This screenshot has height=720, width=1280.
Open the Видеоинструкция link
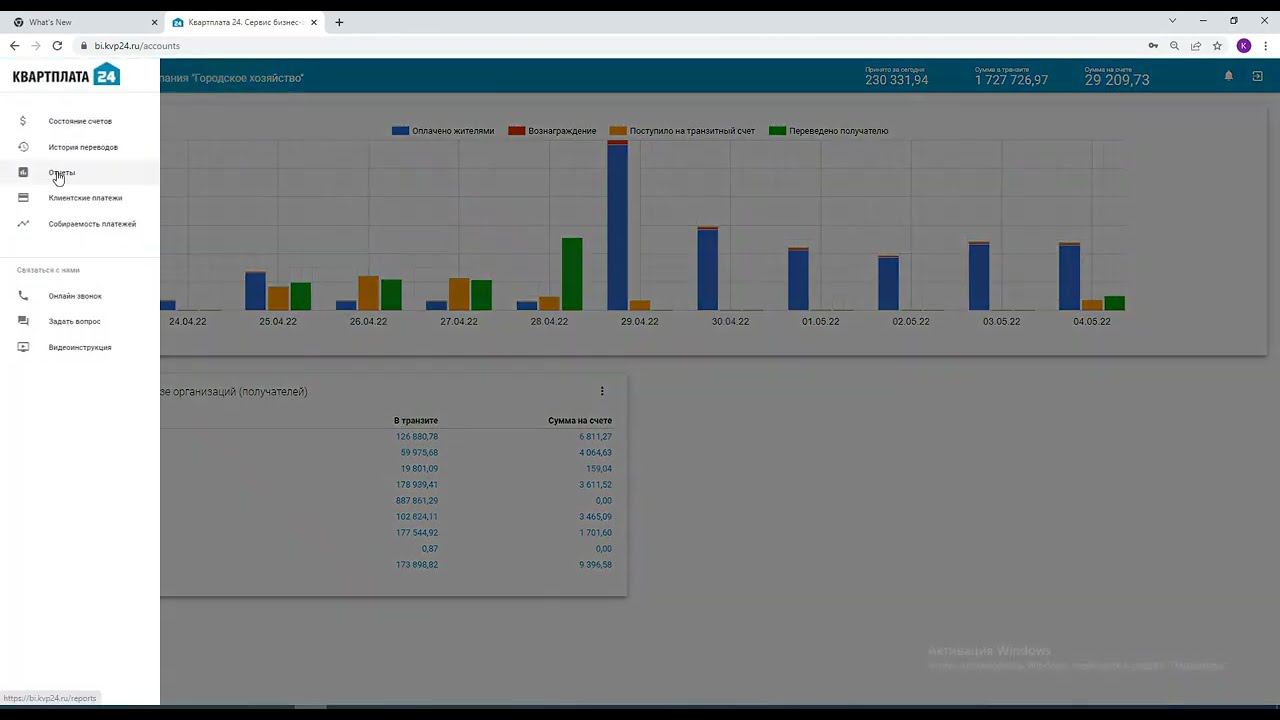coord(80,347)
